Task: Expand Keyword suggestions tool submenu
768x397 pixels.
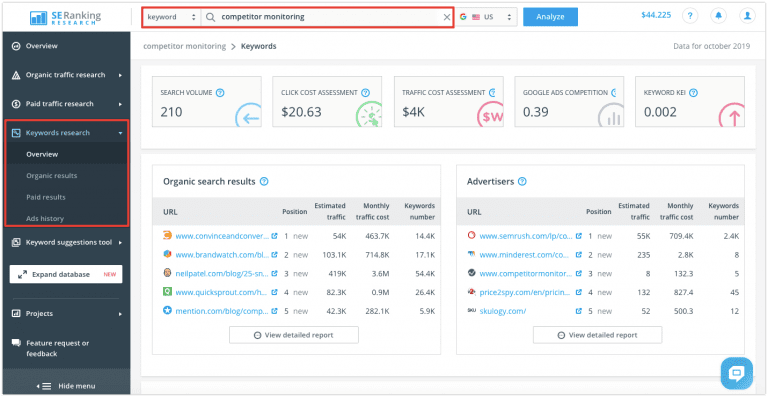Action: pyautogui.click(x=120, y=242)
